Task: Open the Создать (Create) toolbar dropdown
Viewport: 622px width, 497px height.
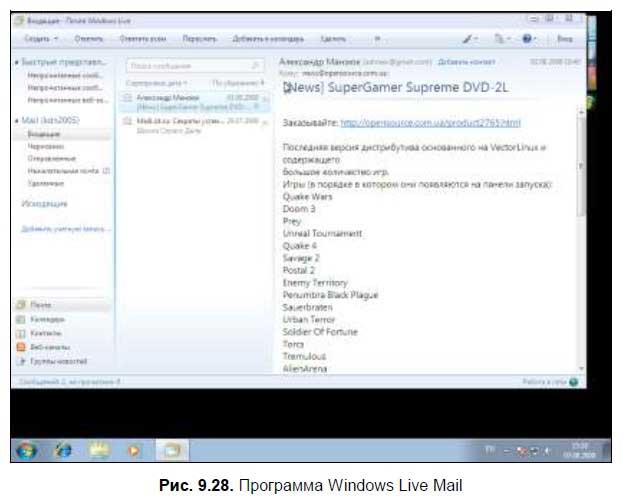Action: pos(41,38)
